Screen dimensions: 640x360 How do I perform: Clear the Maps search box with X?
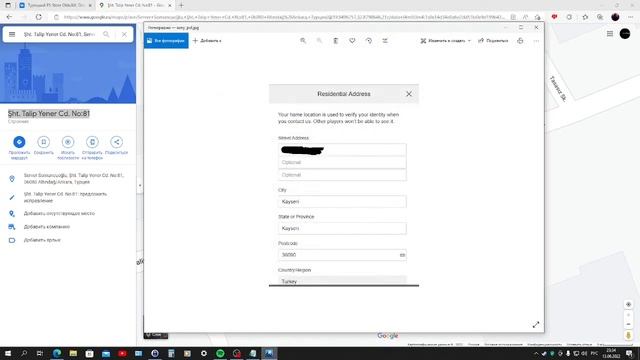(124, 34)
